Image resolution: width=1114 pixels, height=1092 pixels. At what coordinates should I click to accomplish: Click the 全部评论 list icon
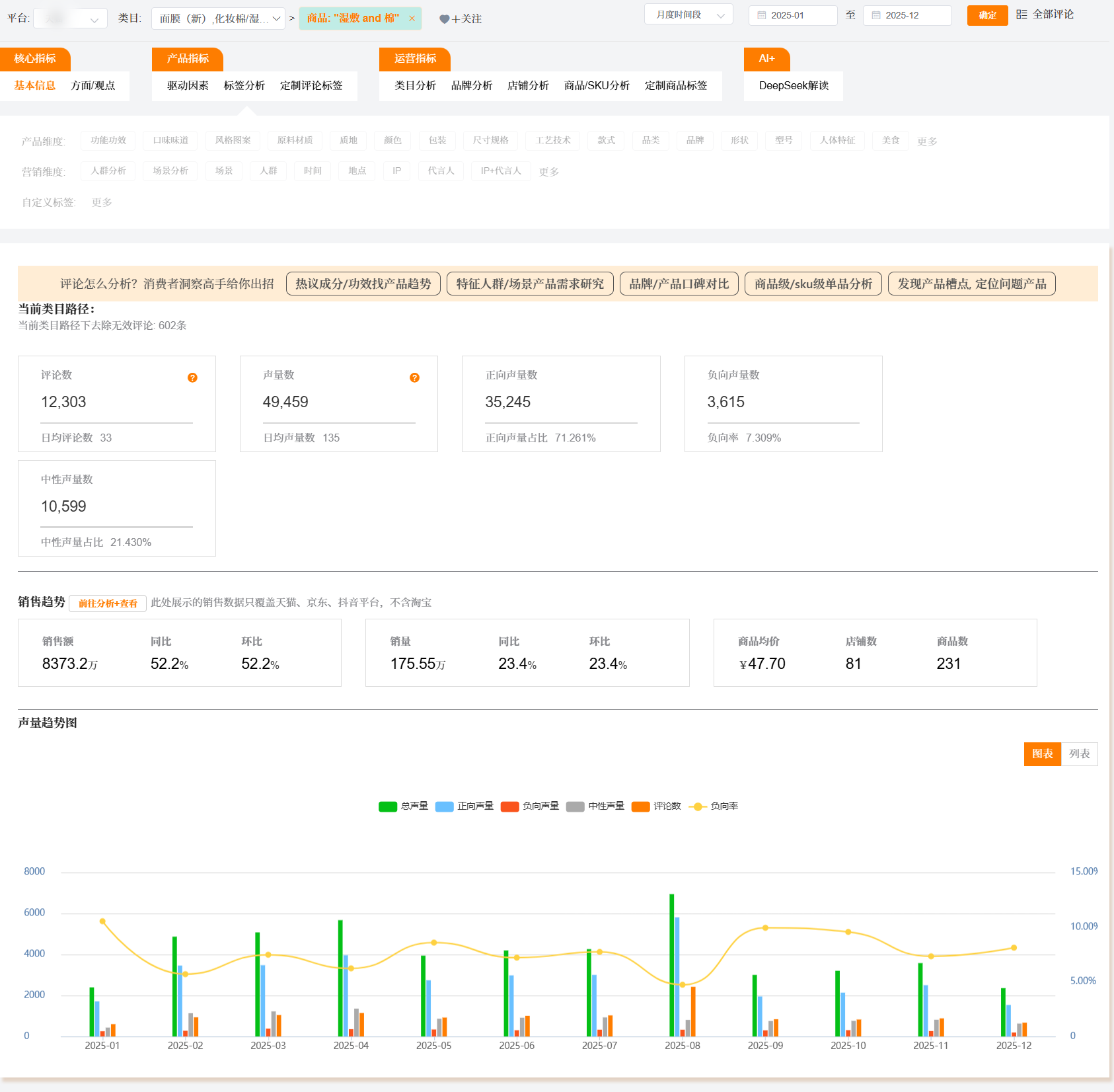1021,15
